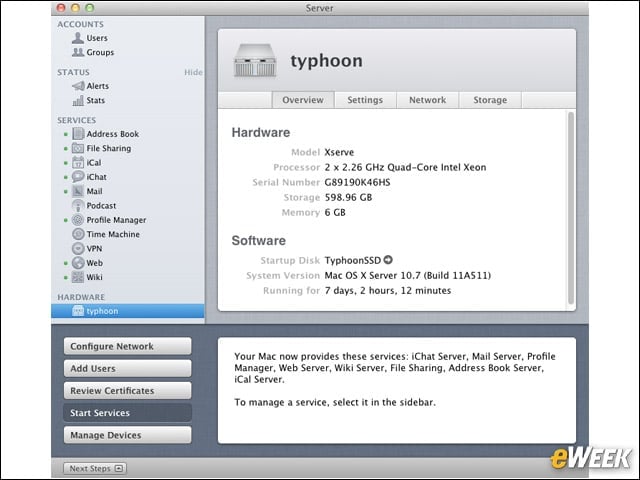Click the Manage Devices button
Viewport: 640px width, 480px height.
pos(127,435)
